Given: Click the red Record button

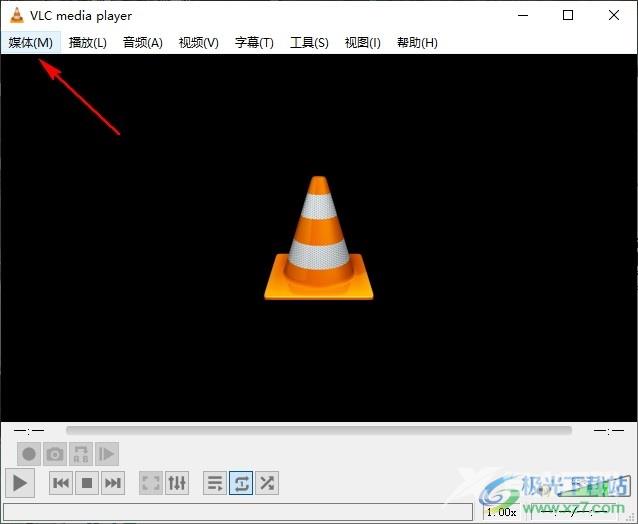Looking at the screenshot, I should [x=29, y=454].
